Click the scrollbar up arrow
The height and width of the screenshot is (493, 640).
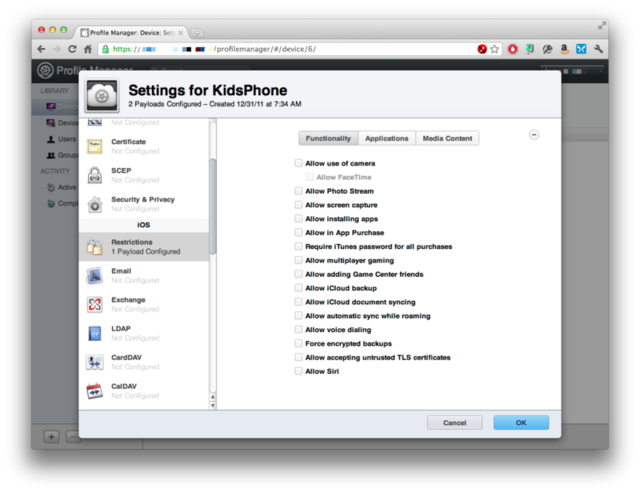coord(213,397)
